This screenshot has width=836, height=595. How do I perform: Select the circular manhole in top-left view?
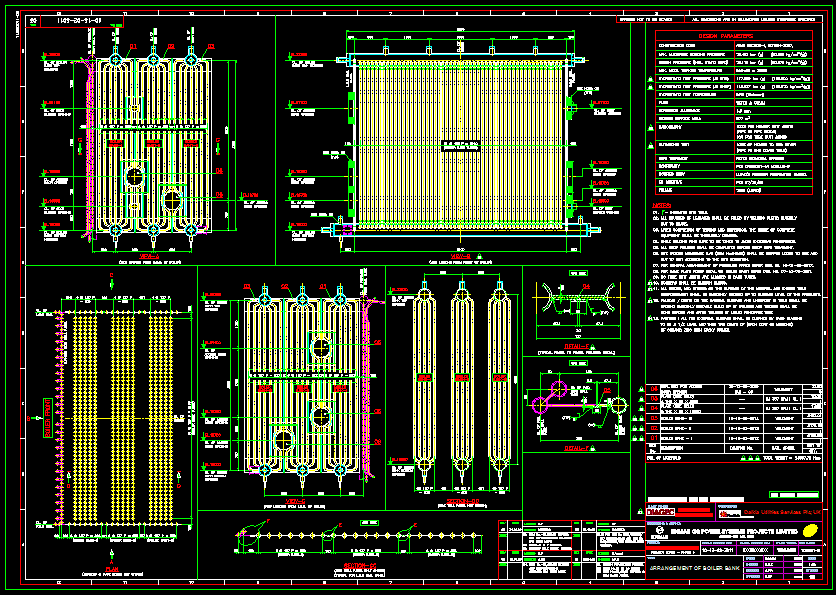tap(135, 177)
